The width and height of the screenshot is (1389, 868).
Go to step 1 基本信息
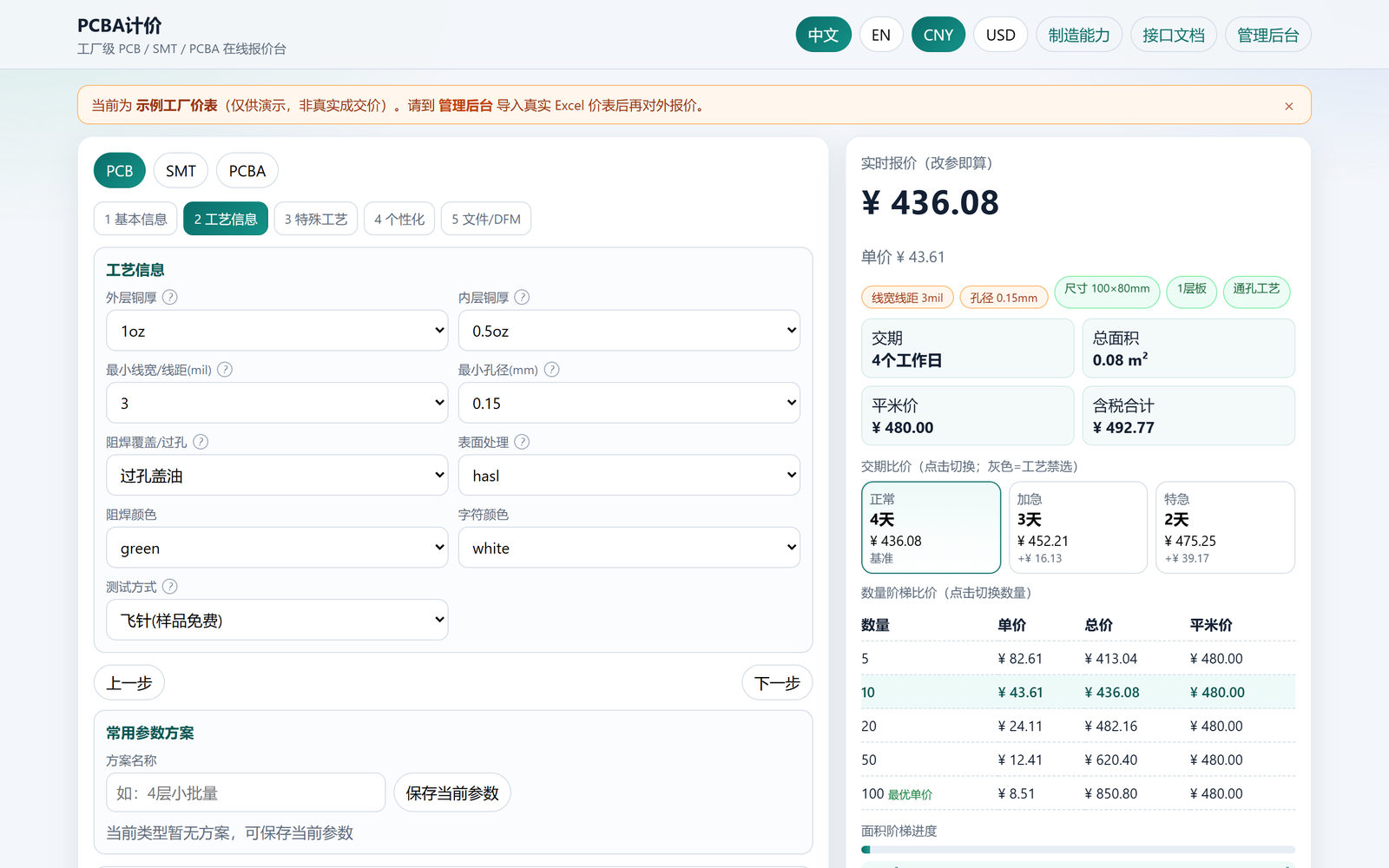135,219
